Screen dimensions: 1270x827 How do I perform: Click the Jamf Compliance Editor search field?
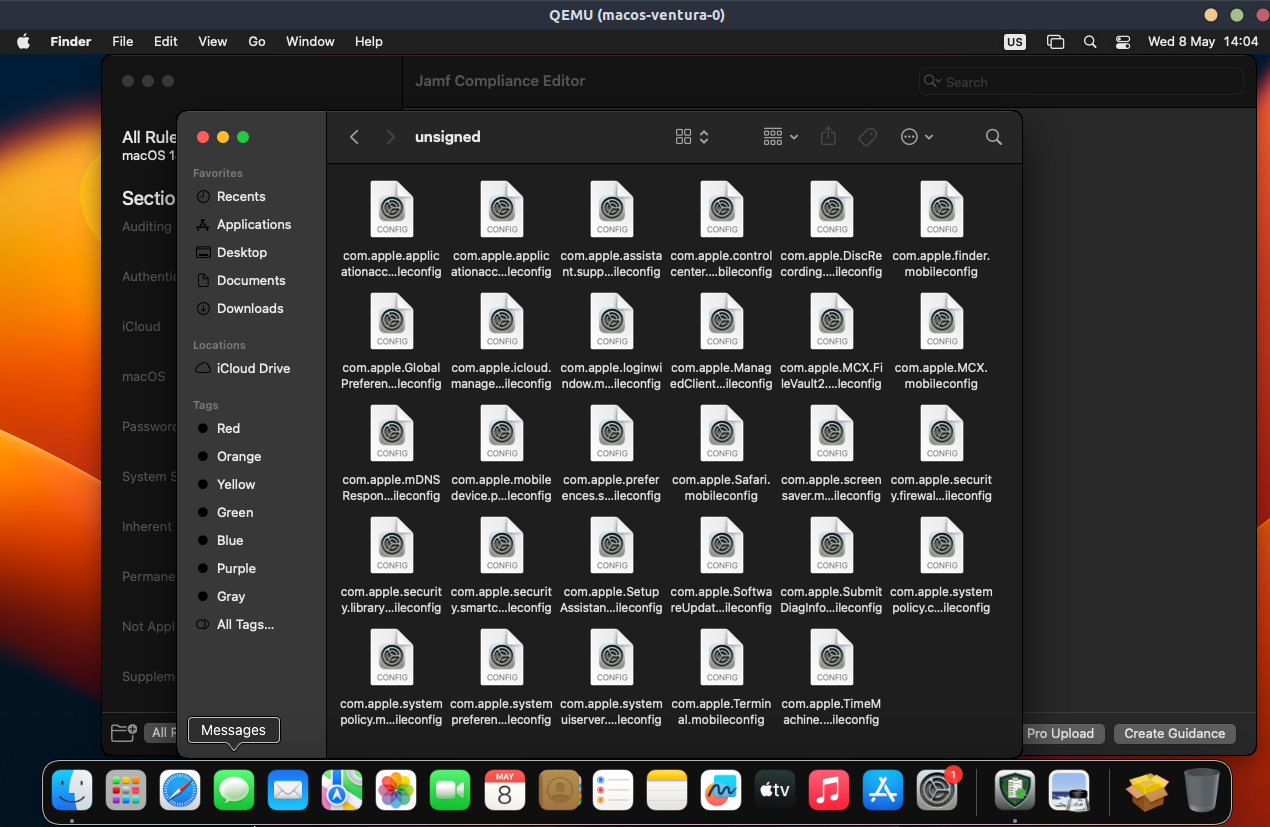pyautogui.click(x=1080, y=82)
